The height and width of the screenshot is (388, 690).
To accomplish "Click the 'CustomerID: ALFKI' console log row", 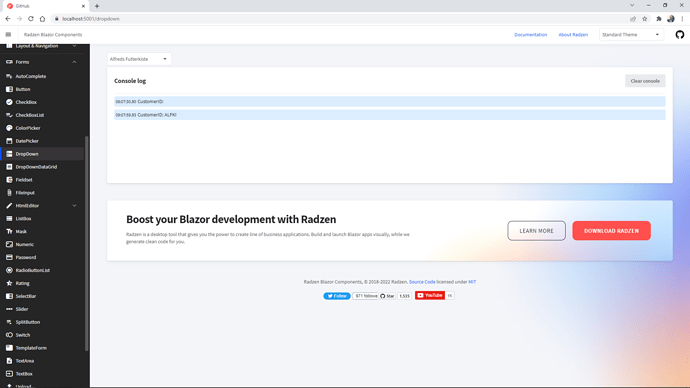I will pos(389,115).
